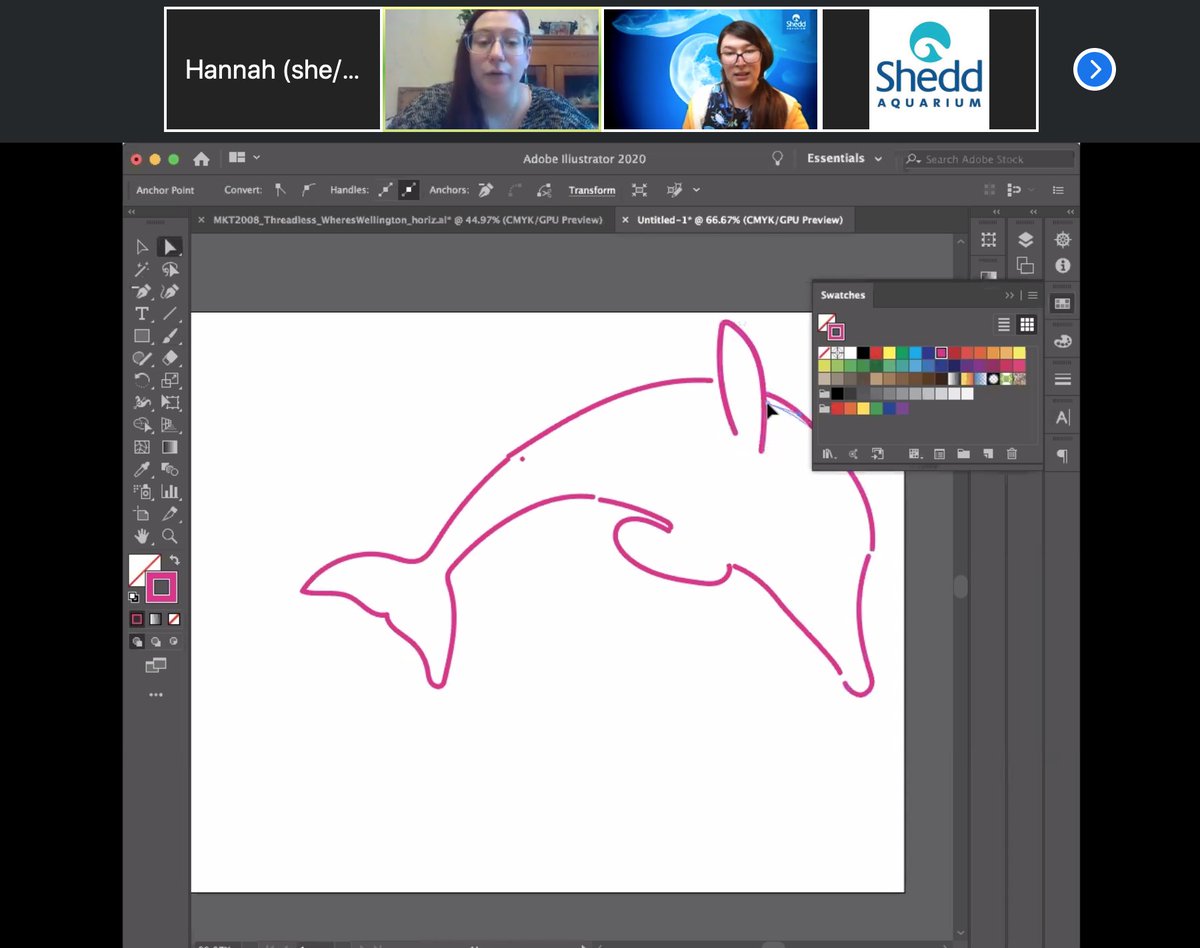Viewport: 1200px width, 948px height.
Task: Switch to the MKT2008_Threadless_WheresWellington document tab
Action: 401,220
